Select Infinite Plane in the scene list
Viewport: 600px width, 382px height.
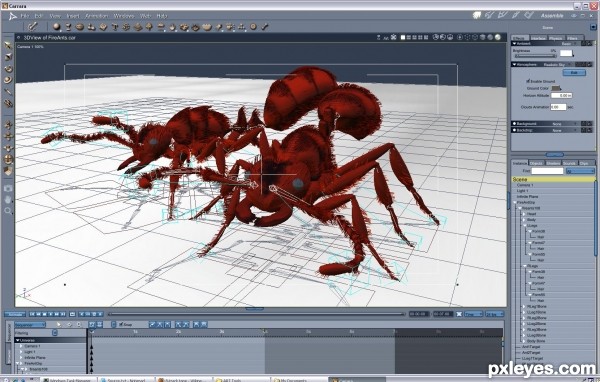click(527, 196)
